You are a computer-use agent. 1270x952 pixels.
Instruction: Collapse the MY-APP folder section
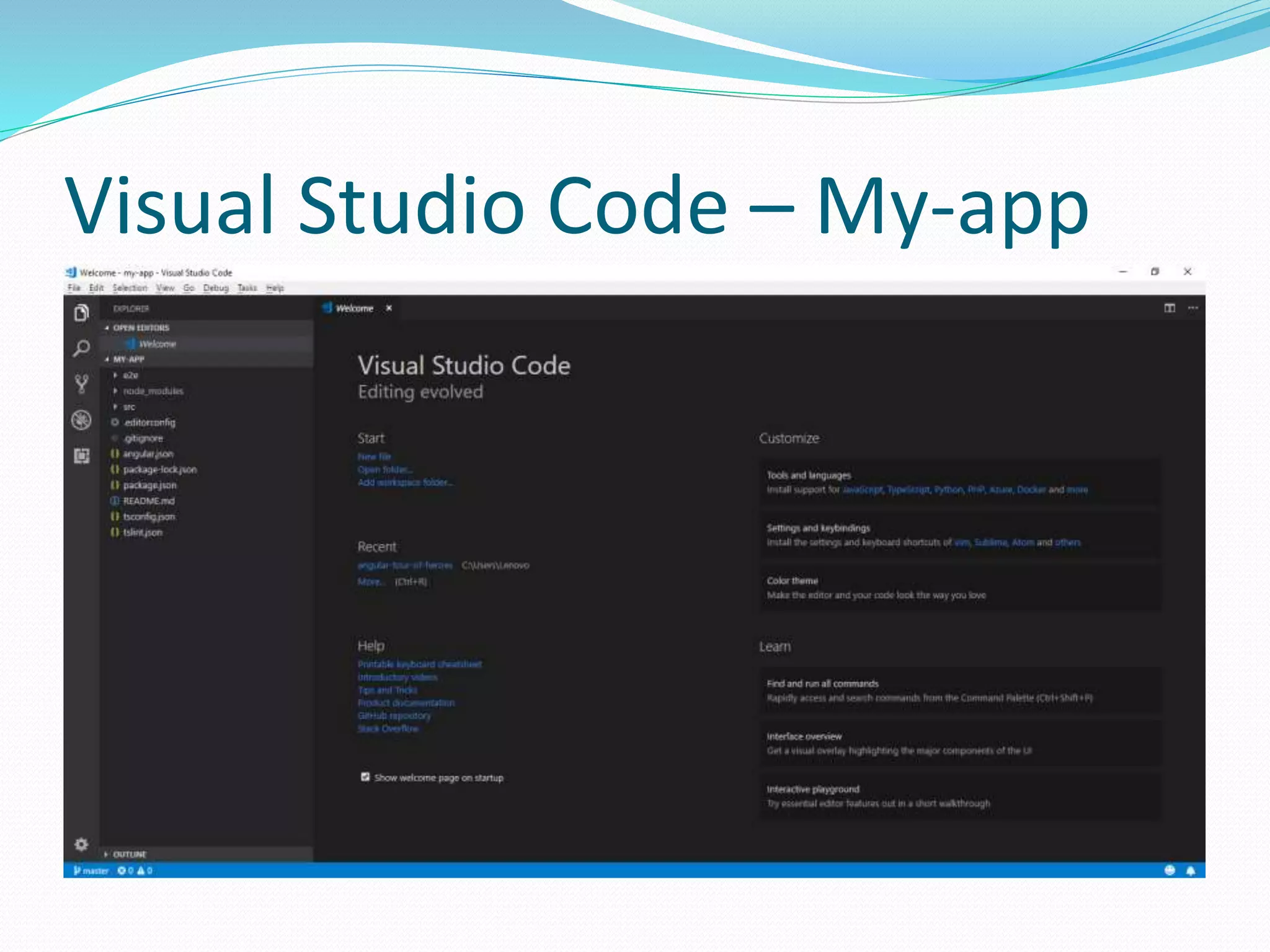pyautogui.click(x=207, y=359)
